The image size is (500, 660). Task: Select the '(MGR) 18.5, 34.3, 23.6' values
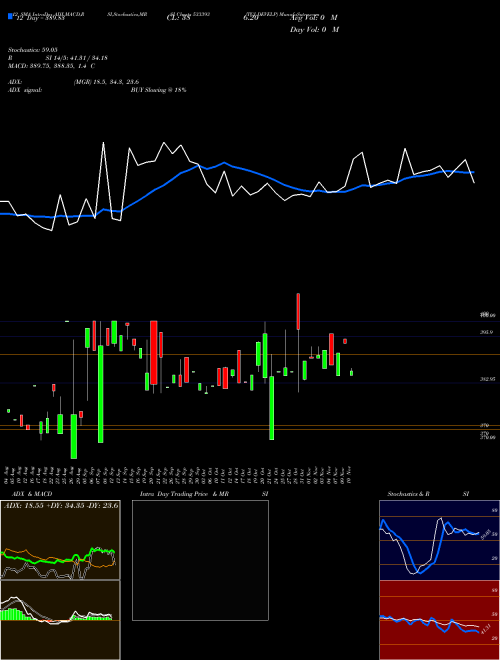pos(106,82)
